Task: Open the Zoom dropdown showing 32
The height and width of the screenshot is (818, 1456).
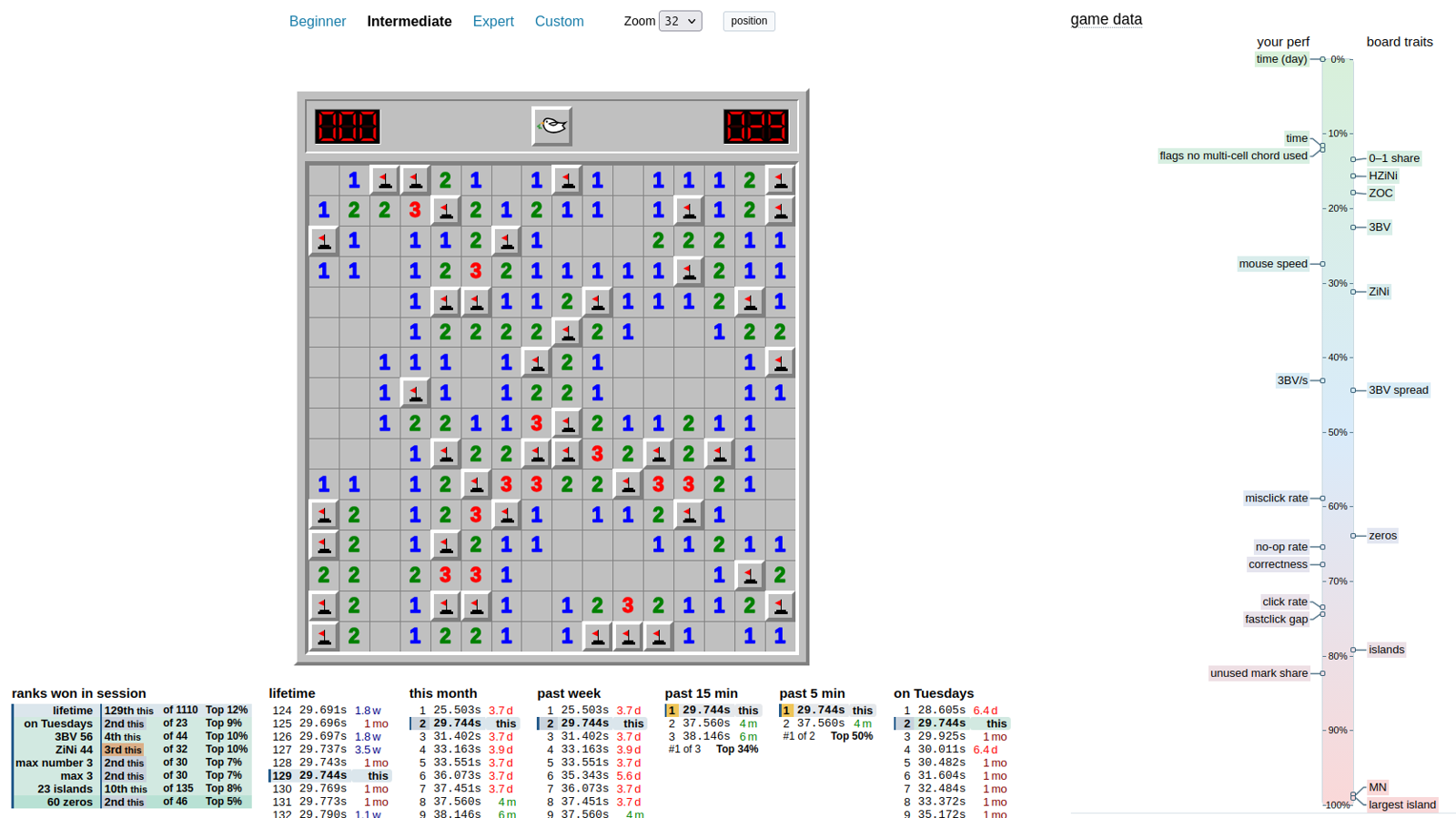Action: tap(681, 21)
